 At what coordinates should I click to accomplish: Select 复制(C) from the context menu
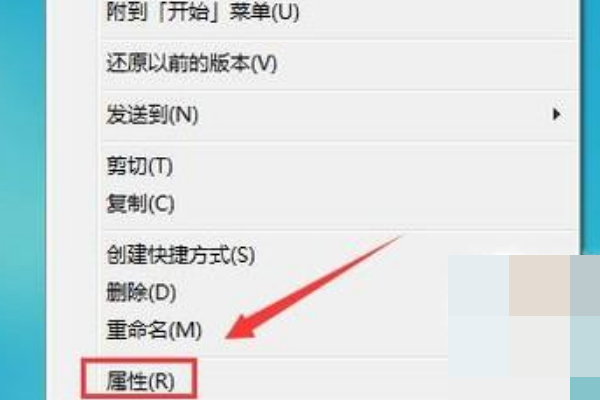pyautogui.click(x=140, y=203)
